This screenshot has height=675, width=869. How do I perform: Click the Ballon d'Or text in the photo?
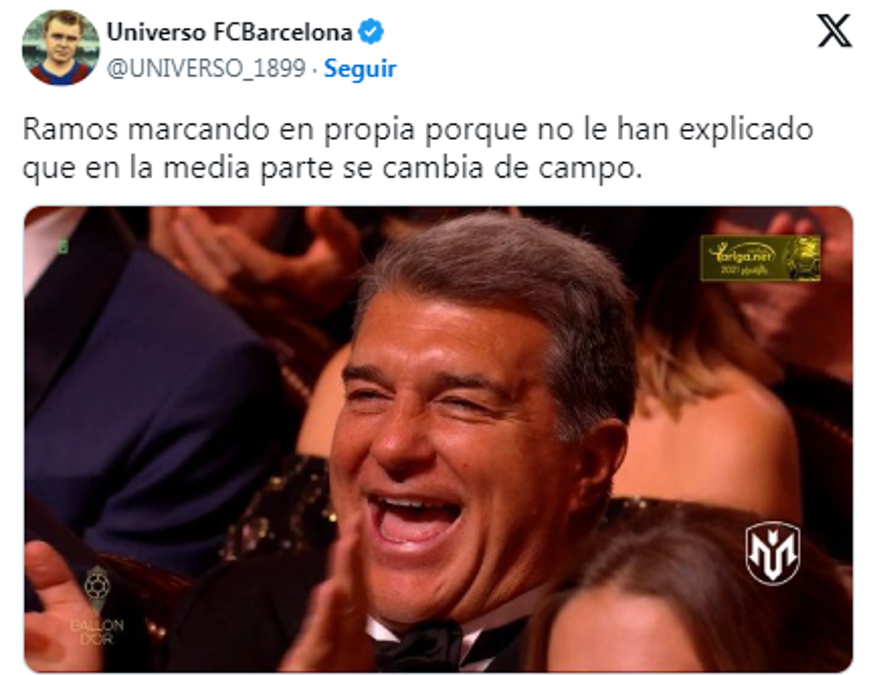pyautogui.click(x=97, y=632)
